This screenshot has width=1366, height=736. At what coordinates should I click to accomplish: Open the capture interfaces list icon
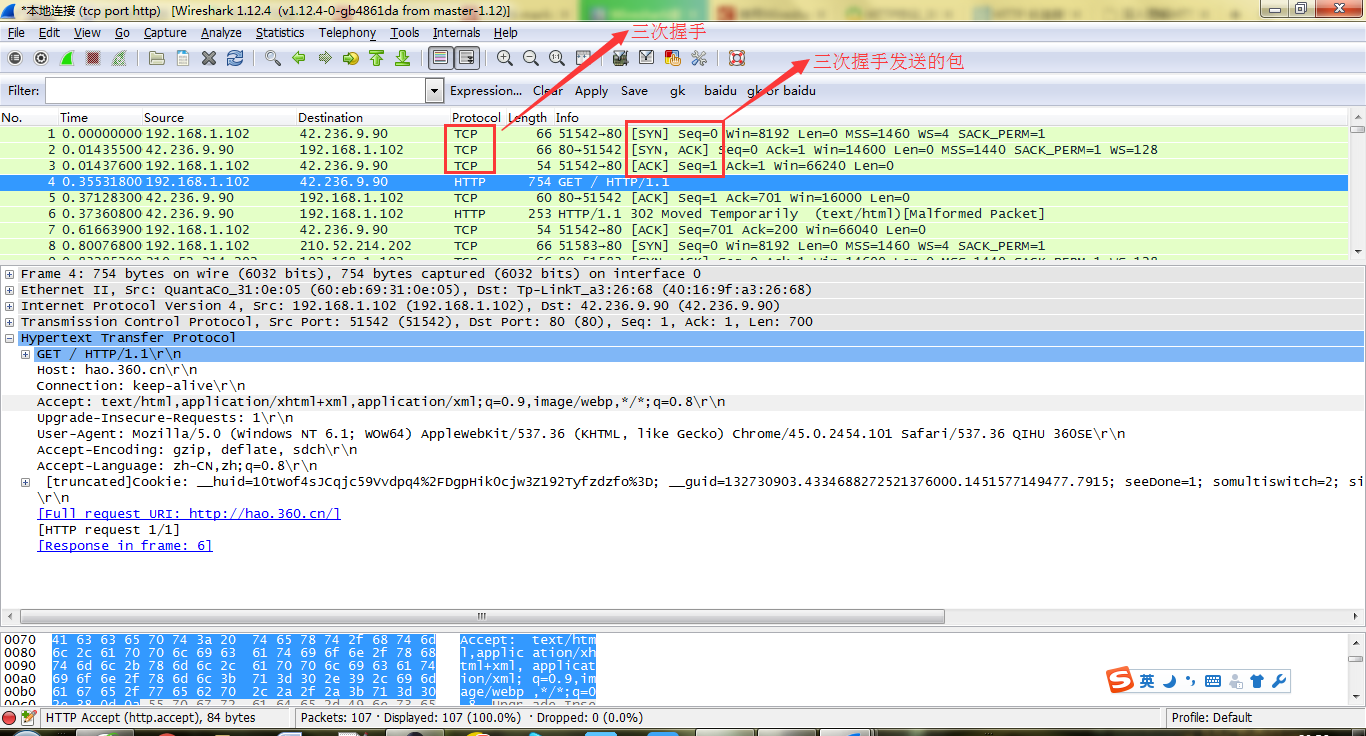click(x=15, y=58)
